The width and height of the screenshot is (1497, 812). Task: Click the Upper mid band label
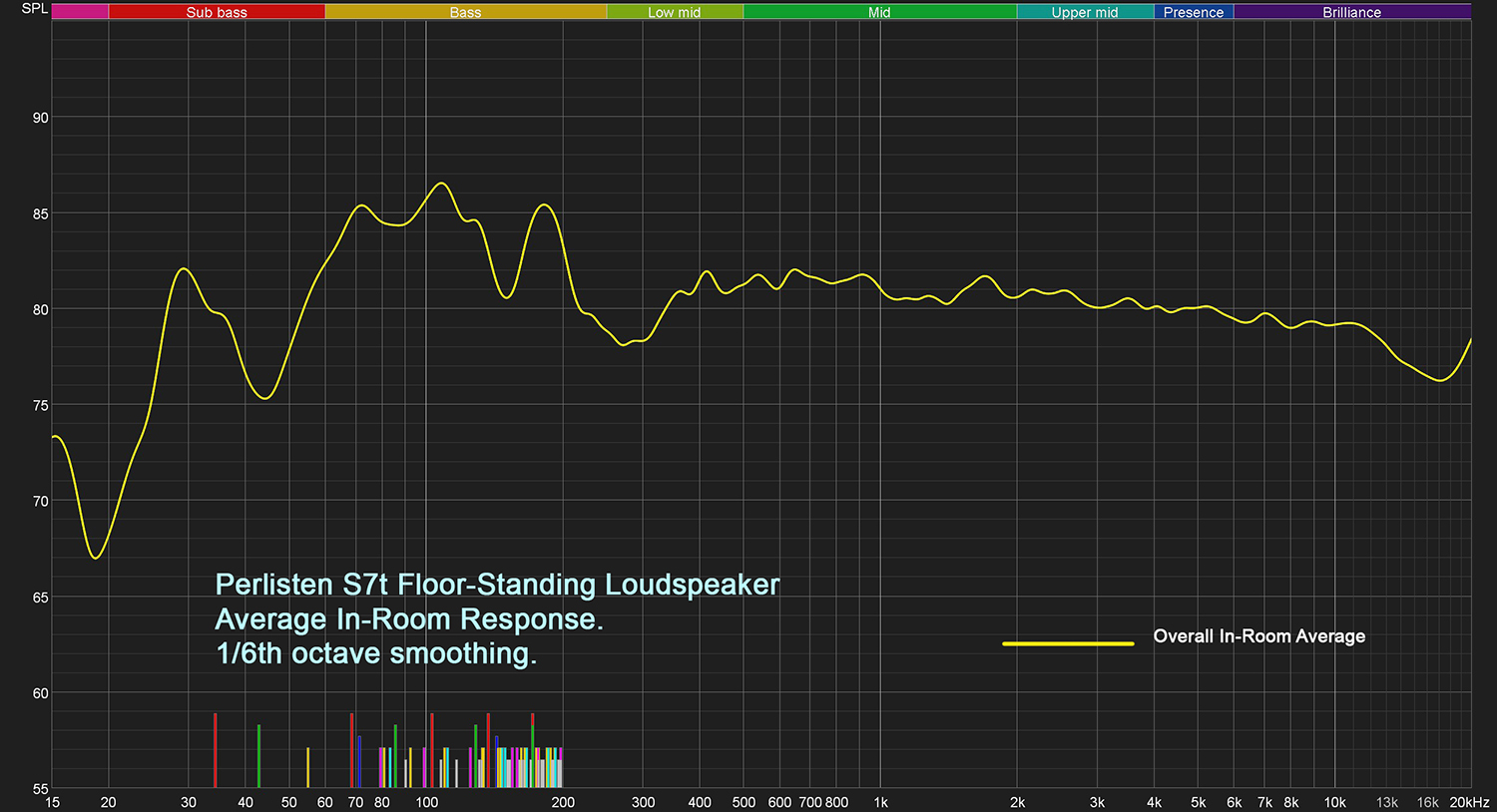point(1085,12)
